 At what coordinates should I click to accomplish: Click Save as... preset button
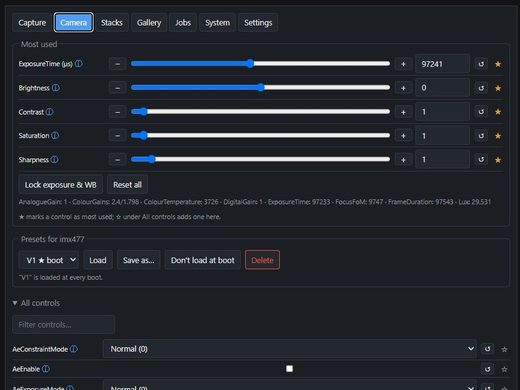tap(139, 260)
